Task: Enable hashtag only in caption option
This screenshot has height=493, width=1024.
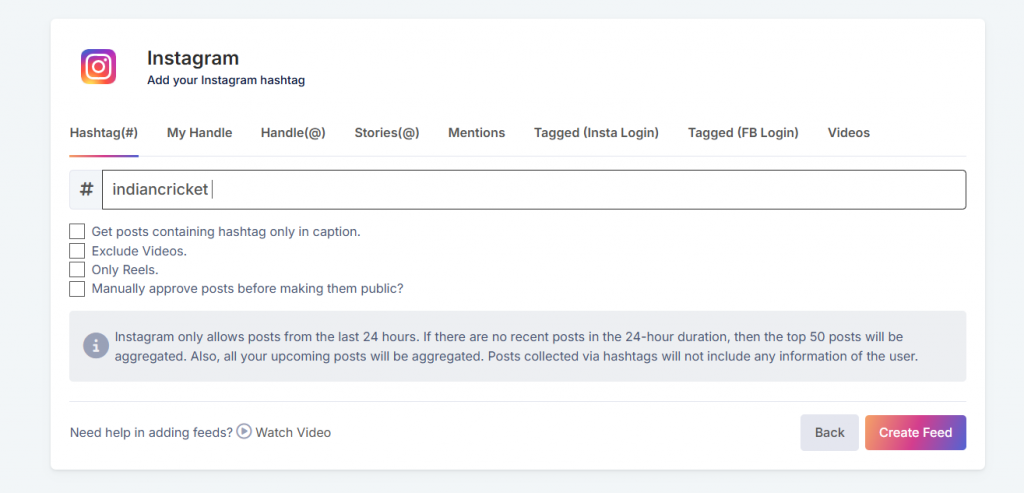Action: [77, 231]
